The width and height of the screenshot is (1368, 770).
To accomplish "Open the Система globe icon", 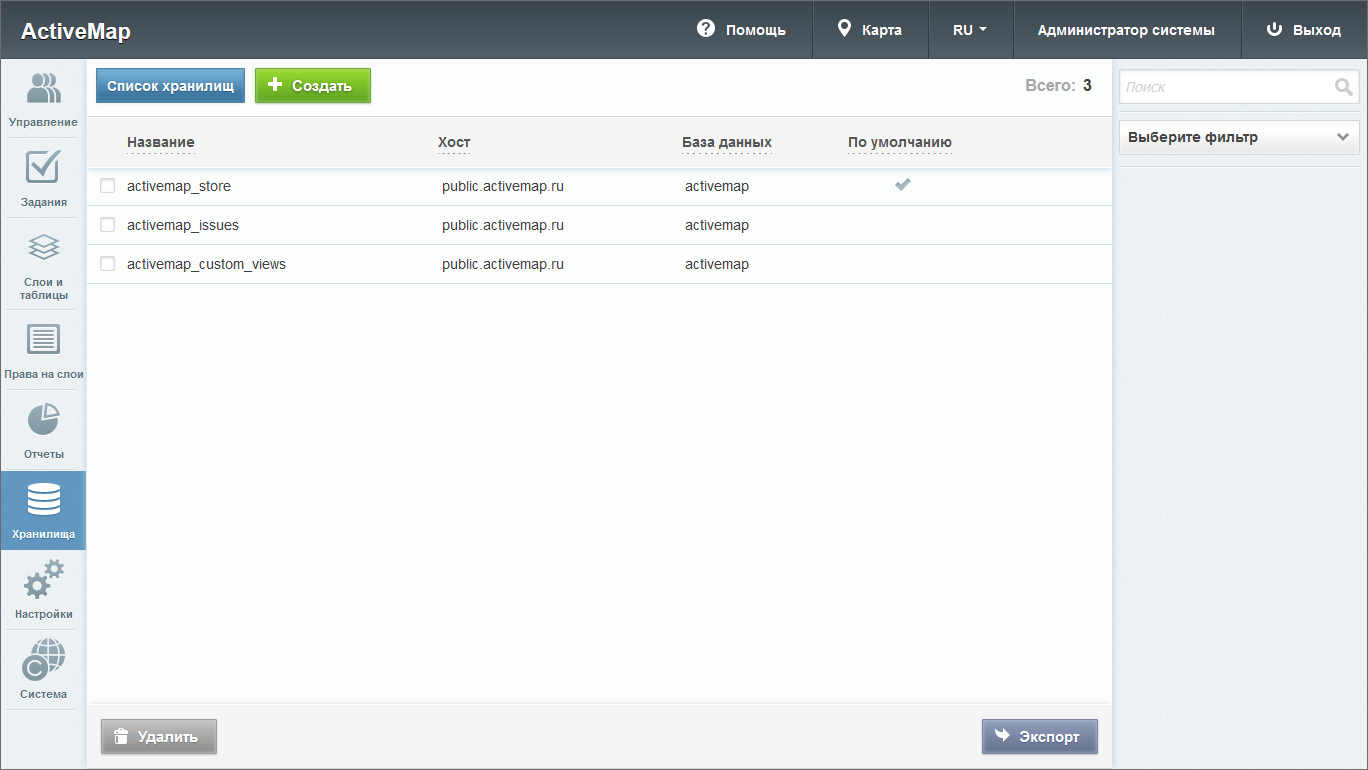I will [43, 660].
